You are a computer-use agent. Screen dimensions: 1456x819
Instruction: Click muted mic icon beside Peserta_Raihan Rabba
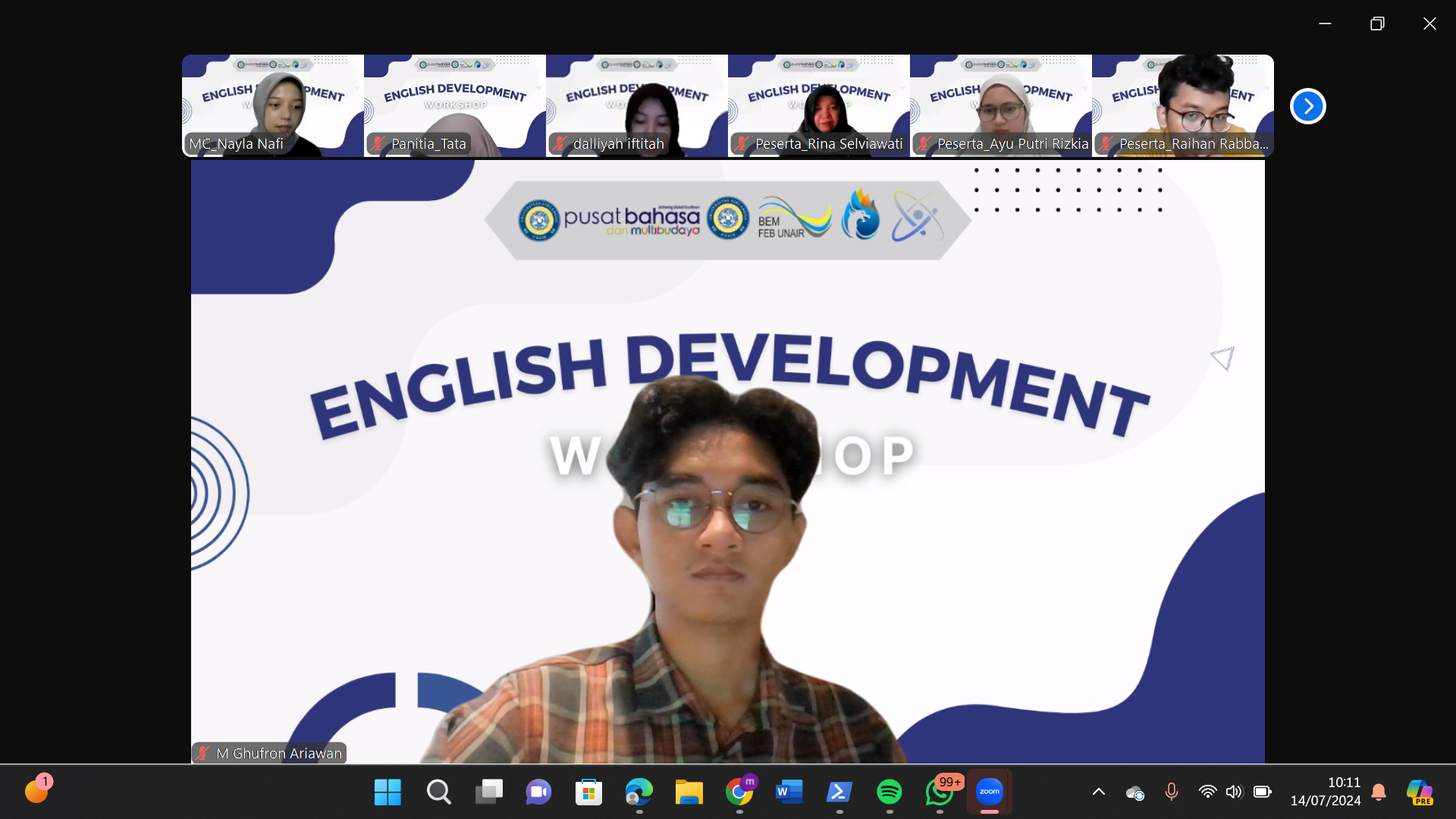[x=1106, y=143]
